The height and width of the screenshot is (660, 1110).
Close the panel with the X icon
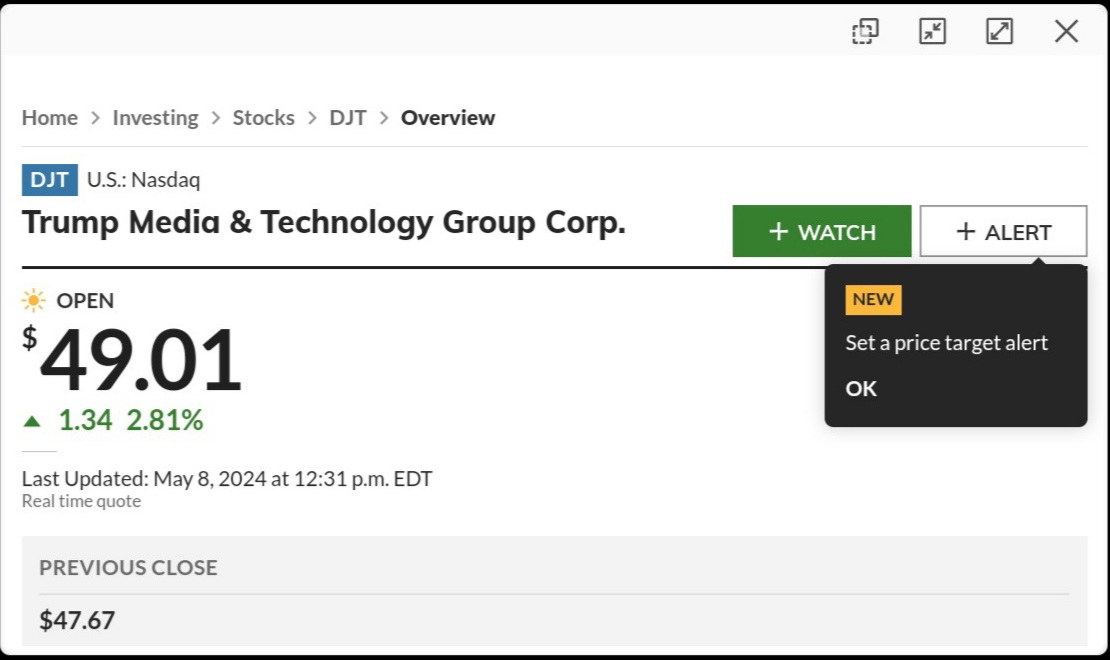pos(1066,31)
